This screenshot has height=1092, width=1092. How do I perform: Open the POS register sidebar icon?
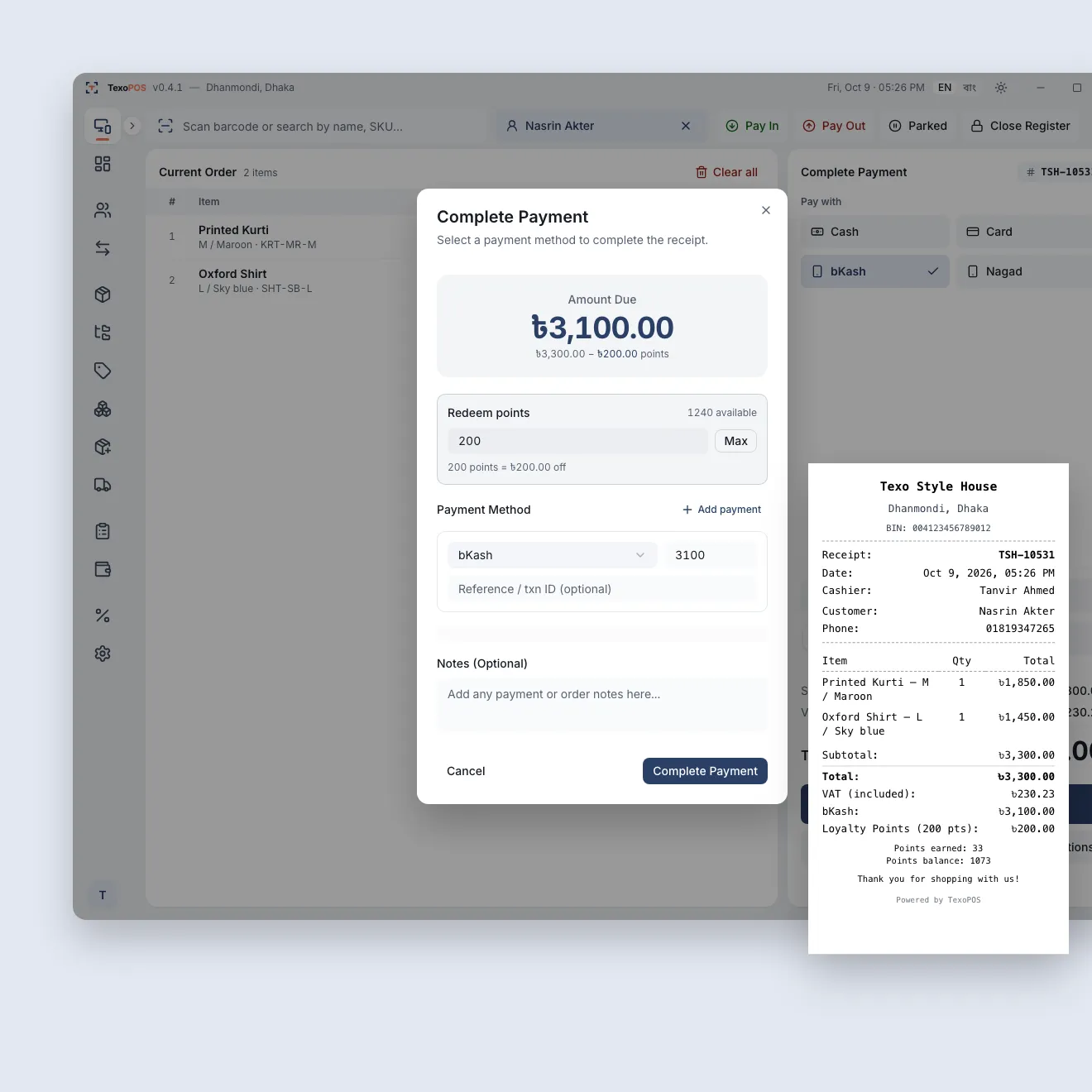103,127
